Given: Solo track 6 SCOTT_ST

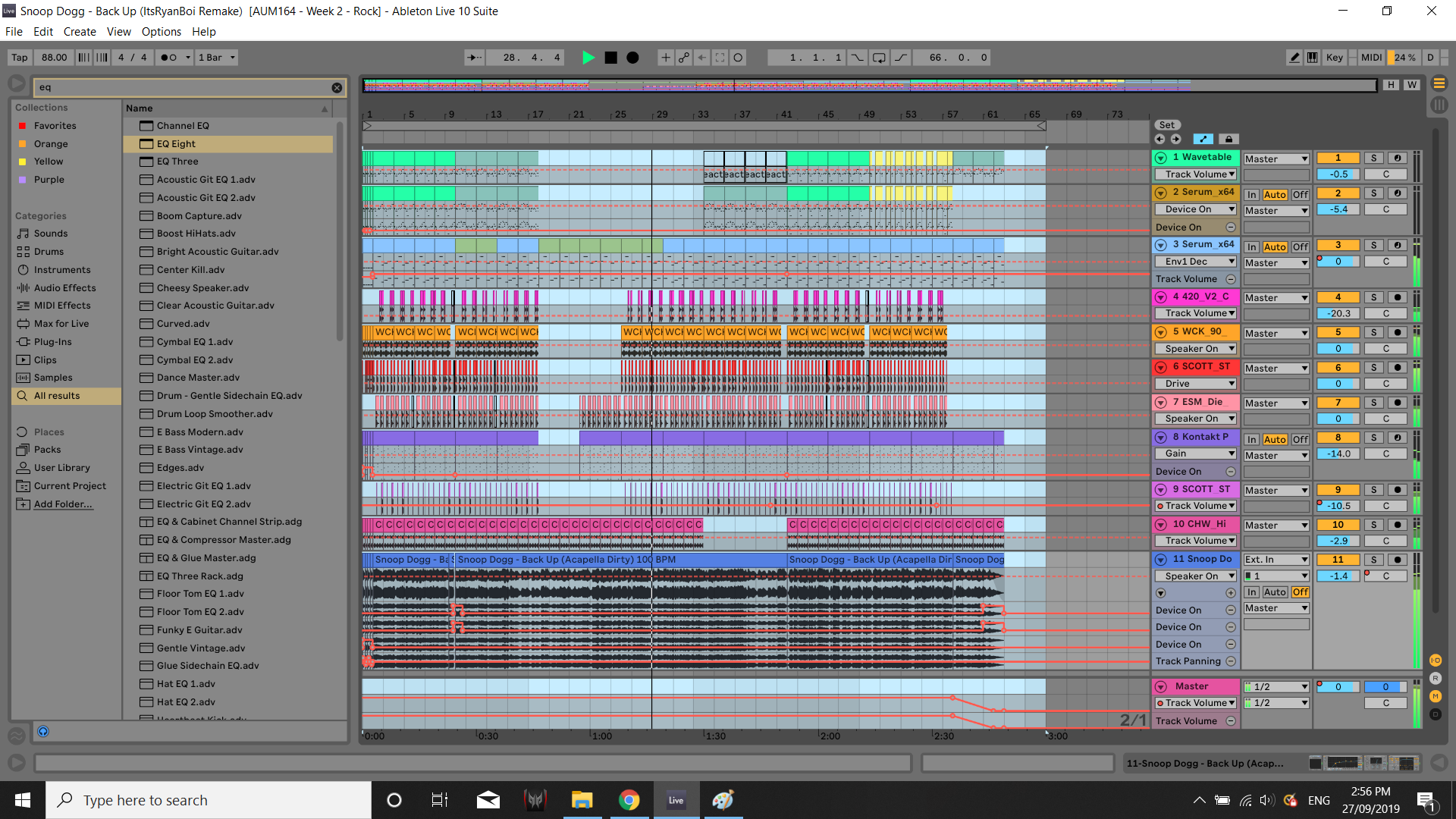Looking at the screenshot, I should 1373,368.
